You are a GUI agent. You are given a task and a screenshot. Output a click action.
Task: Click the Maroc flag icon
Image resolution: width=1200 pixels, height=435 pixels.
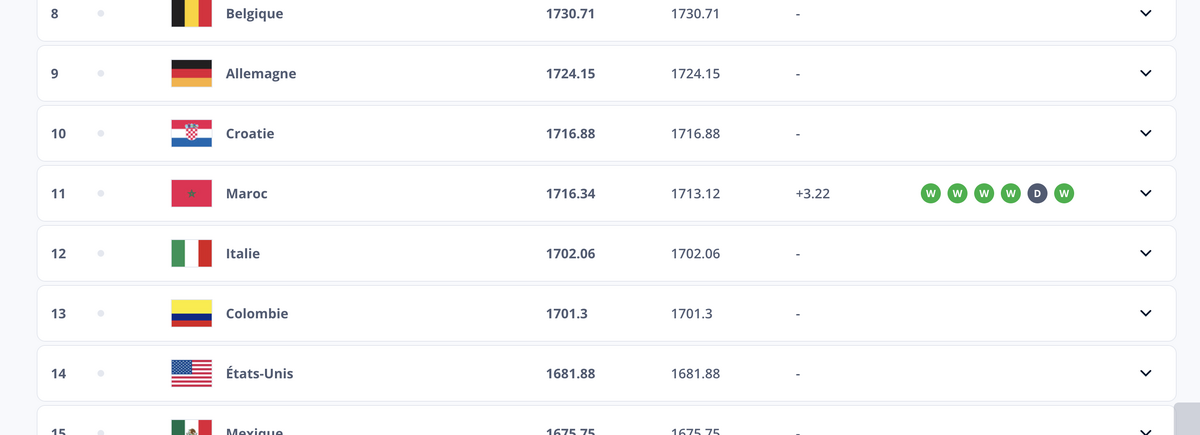point(191,193)
